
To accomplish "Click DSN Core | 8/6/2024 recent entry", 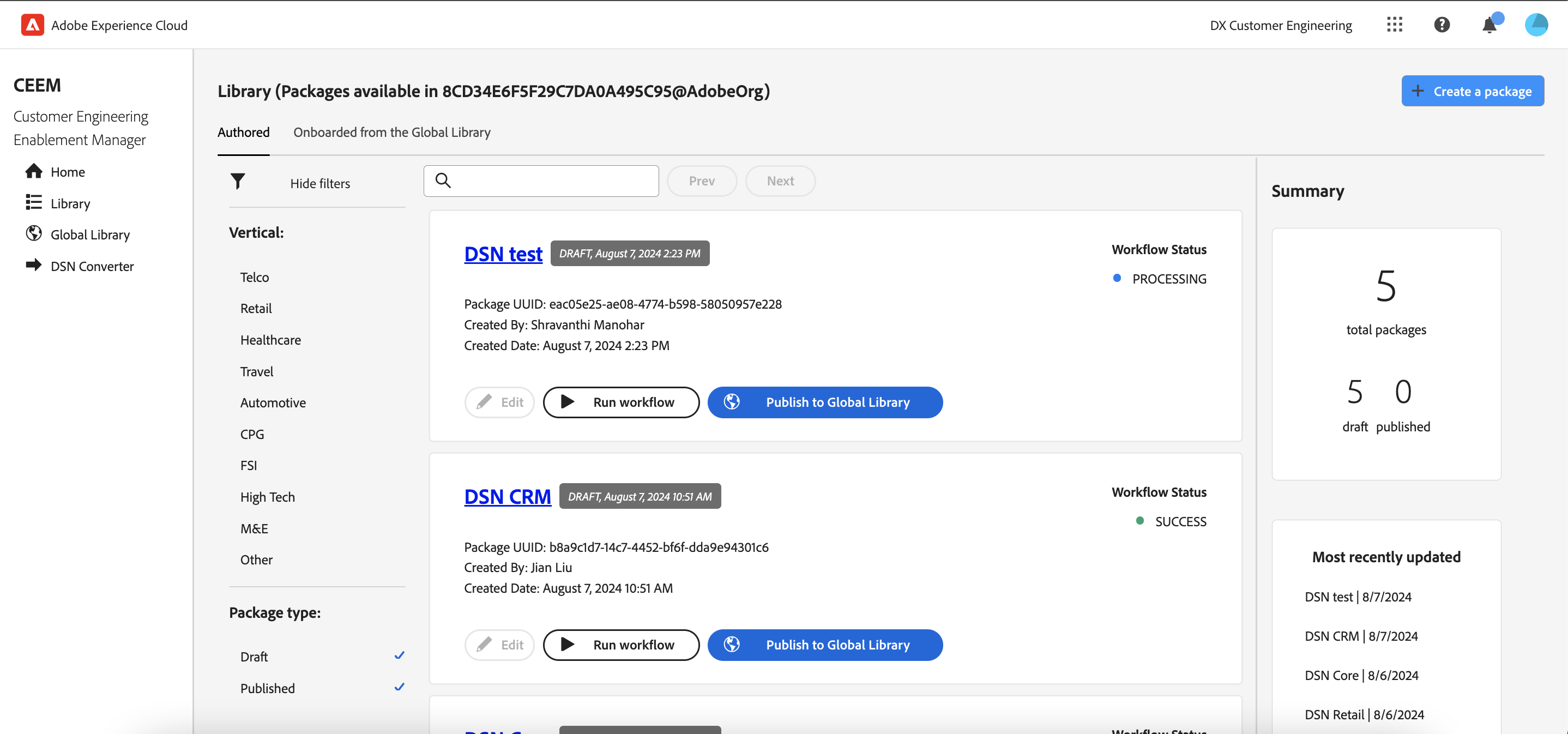I will pos(1361,675).
